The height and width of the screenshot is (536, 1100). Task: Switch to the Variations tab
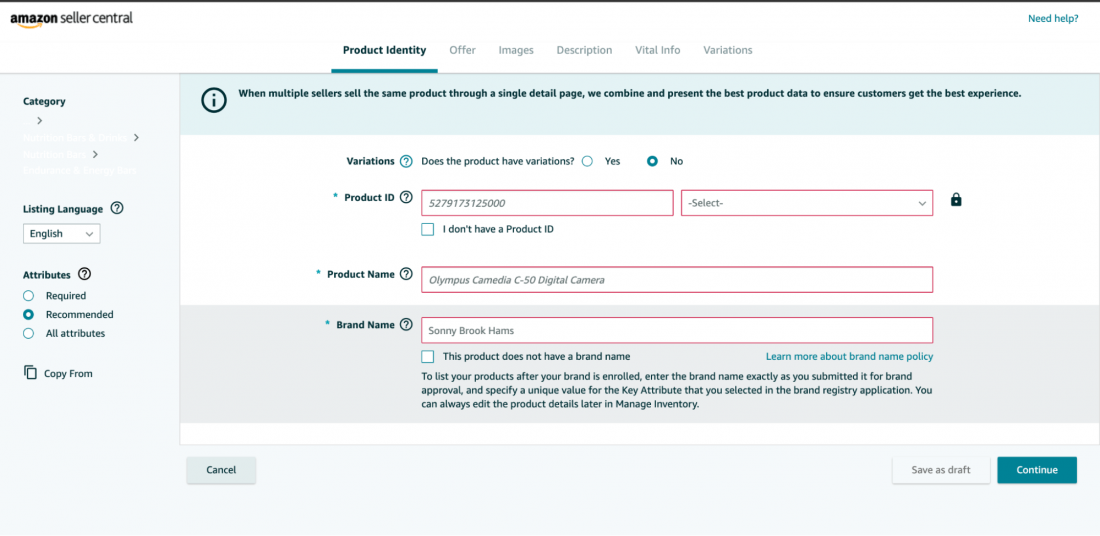tap(728, 51)
